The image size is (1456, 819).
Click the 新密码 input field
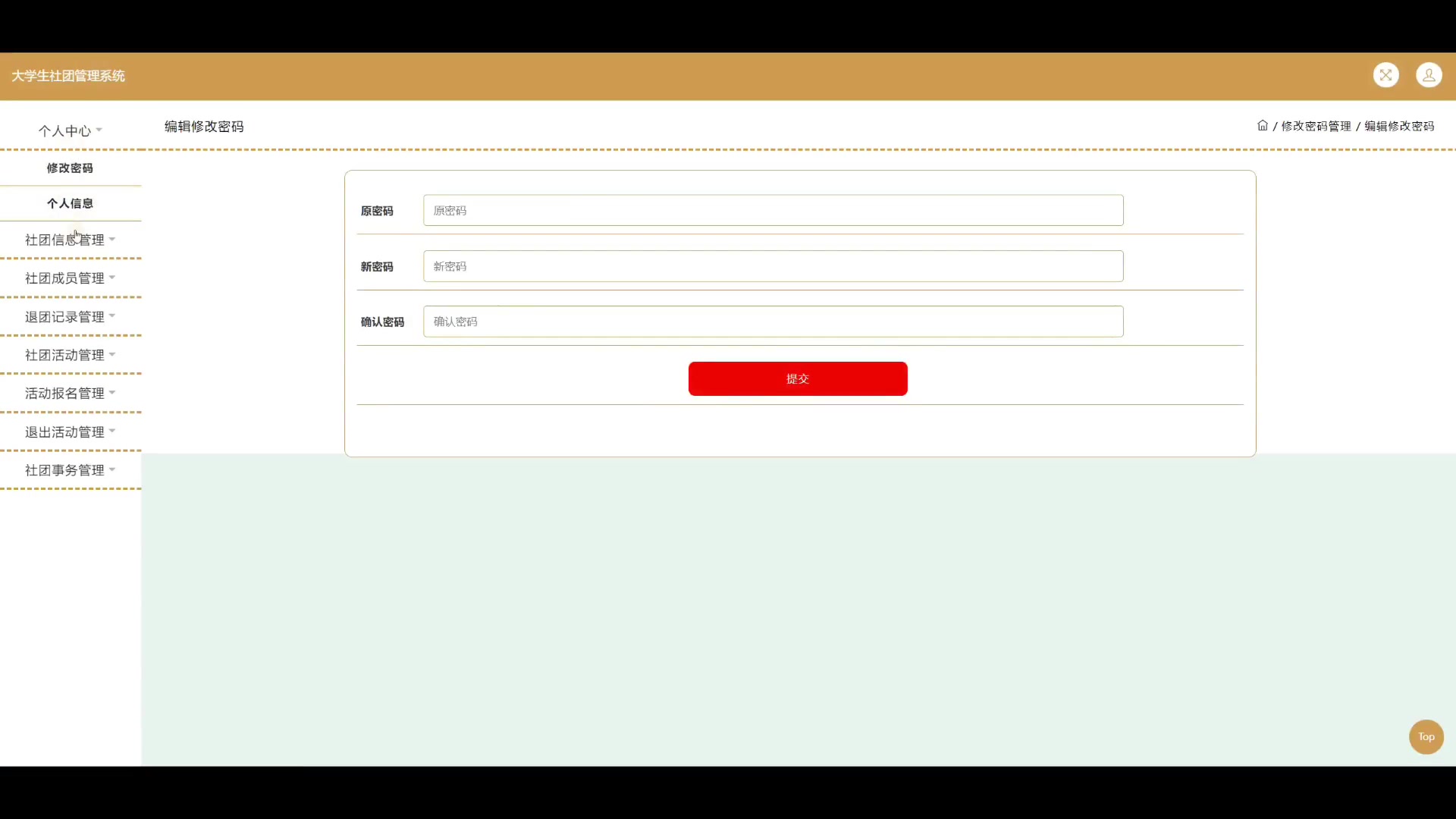coord(773,266)
